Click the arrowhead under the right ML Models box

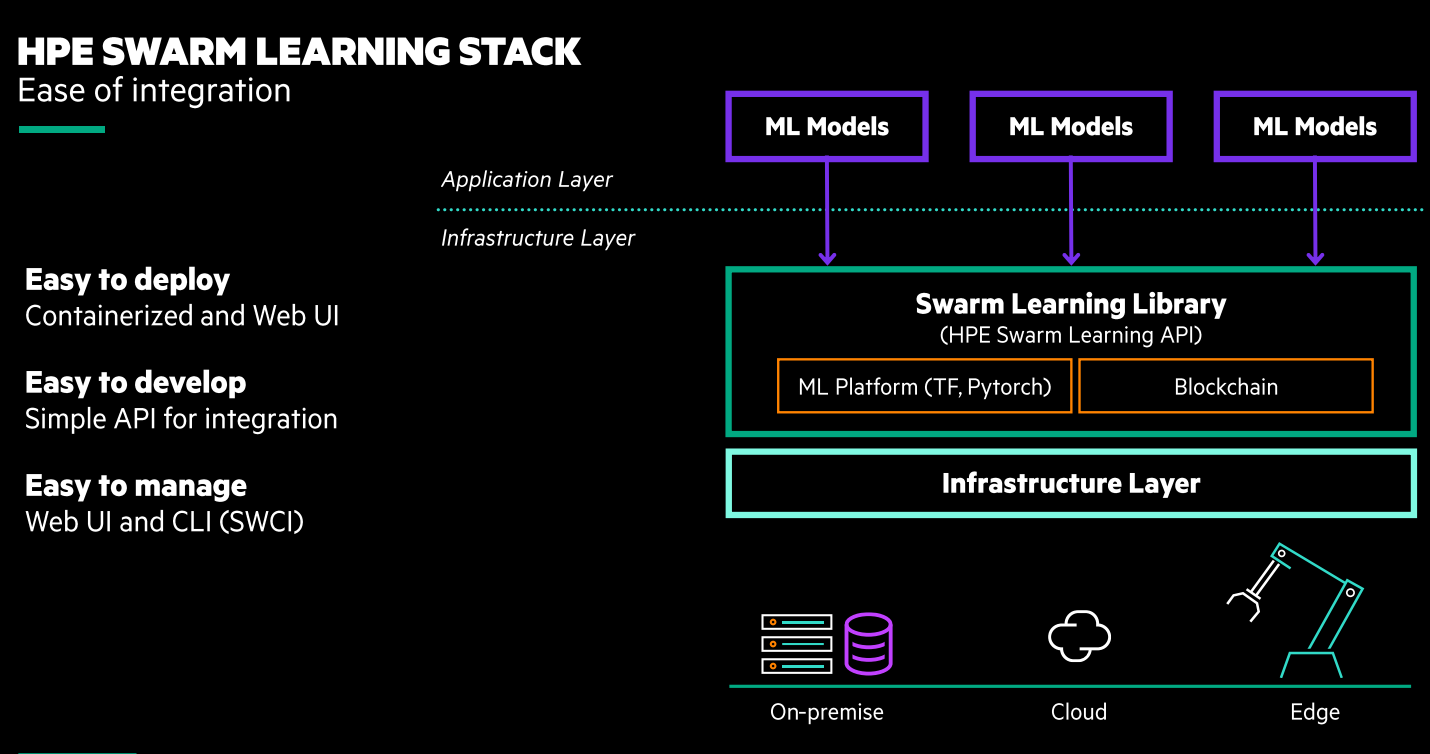tap(1315, 257)
